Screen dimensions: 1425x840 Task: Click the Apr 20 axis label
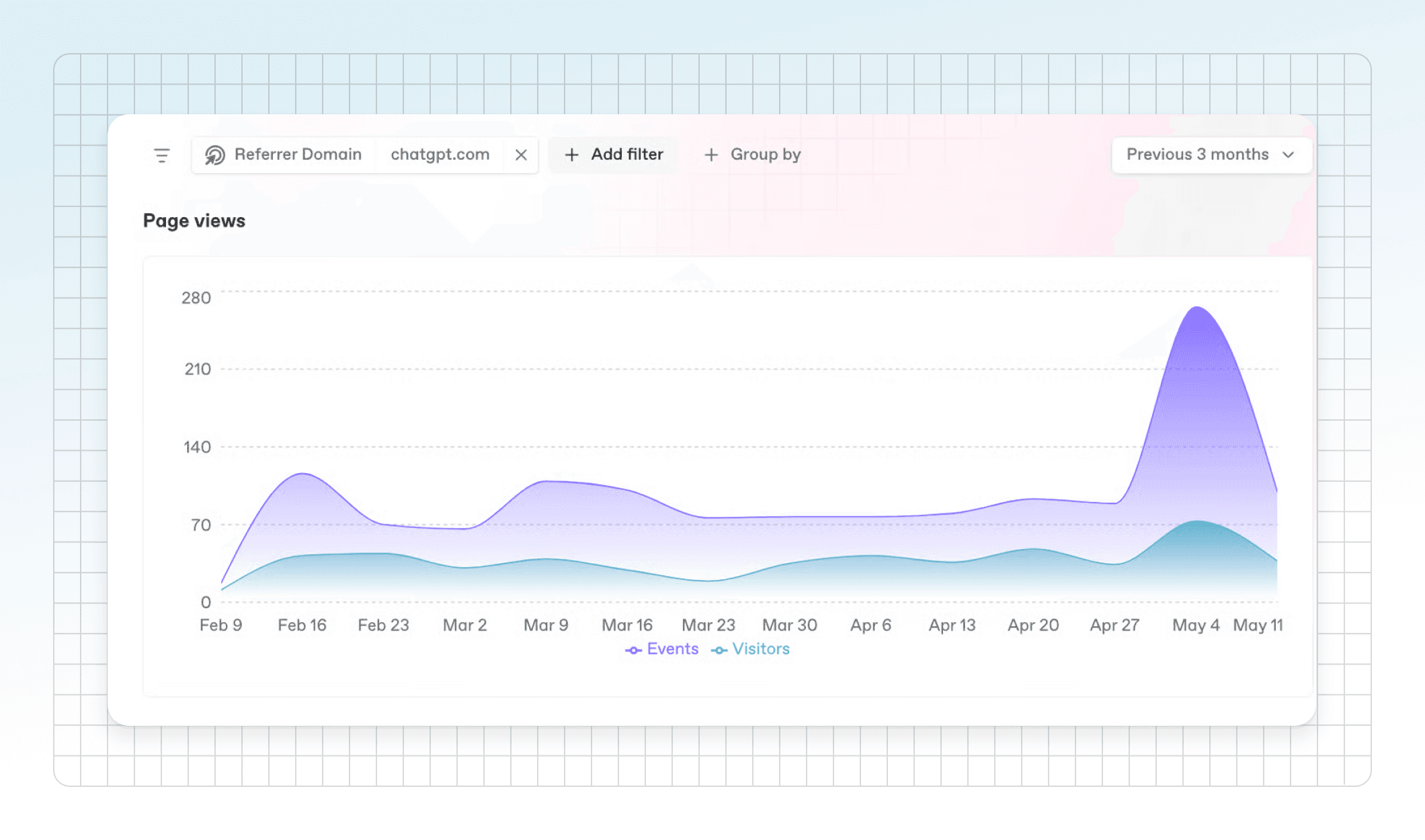(1033, 625)
